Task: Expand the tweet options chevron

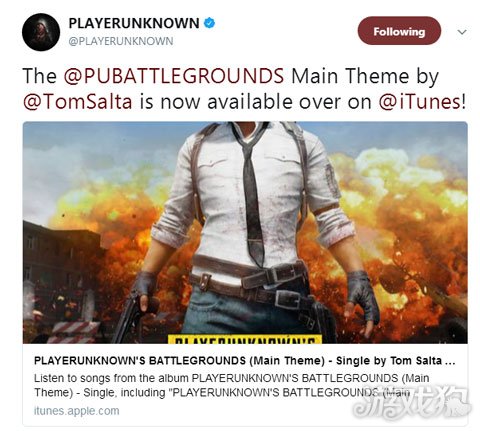Action: (462, 32)
